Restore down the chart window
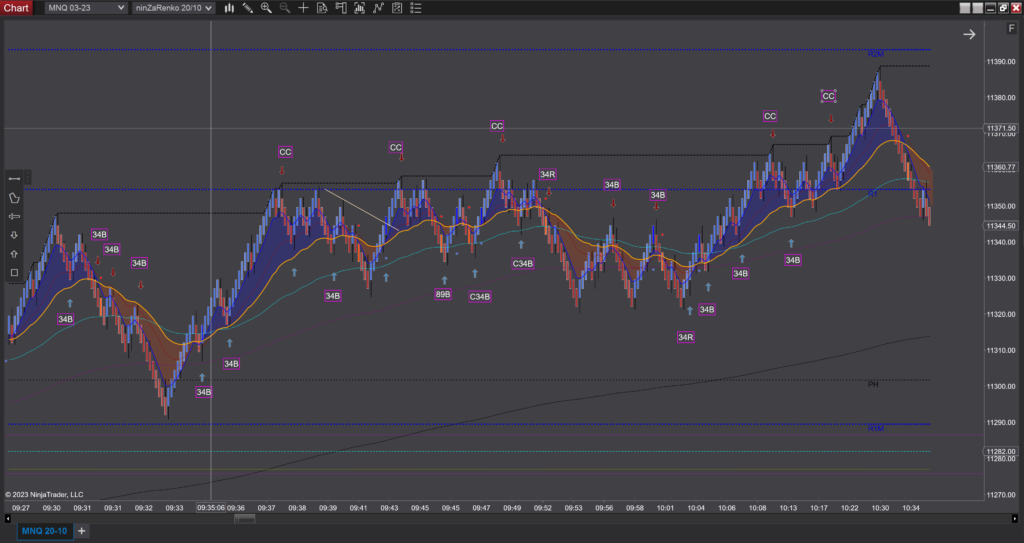This screenshot has width=1024, height=543. [1003, 8]
